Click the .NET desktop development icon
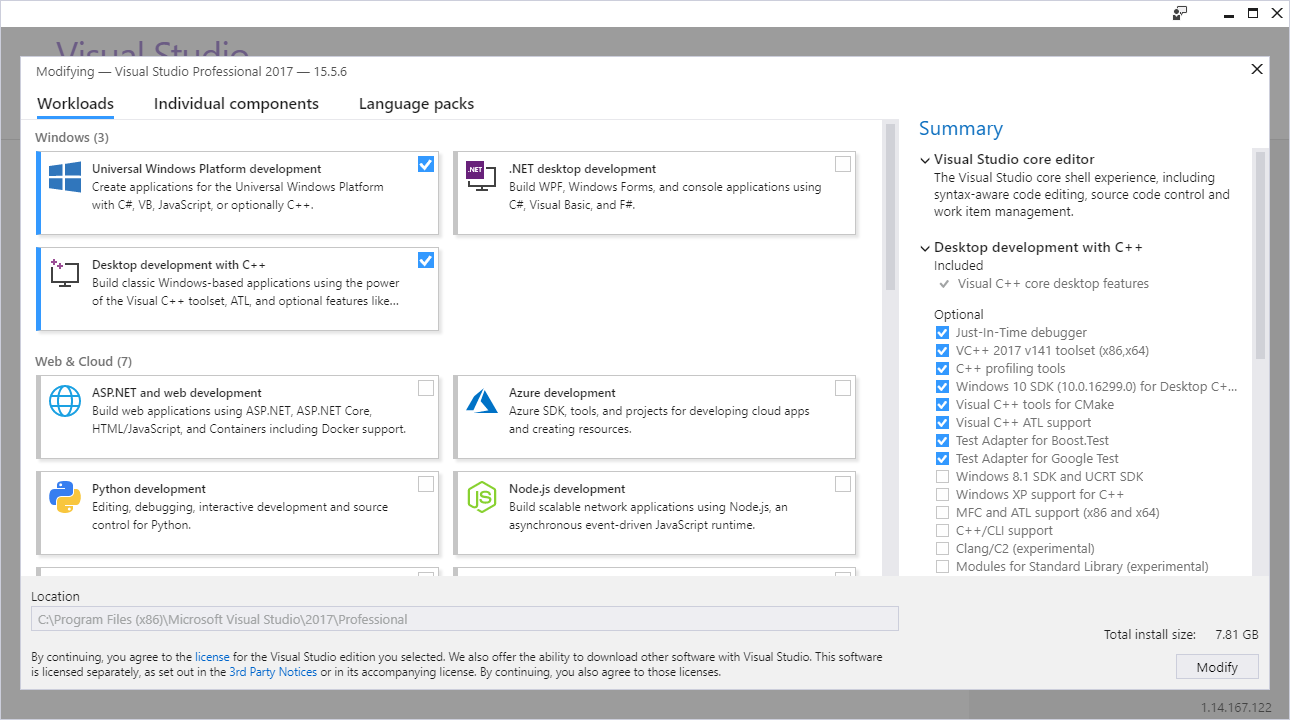 tap(481, 177)
